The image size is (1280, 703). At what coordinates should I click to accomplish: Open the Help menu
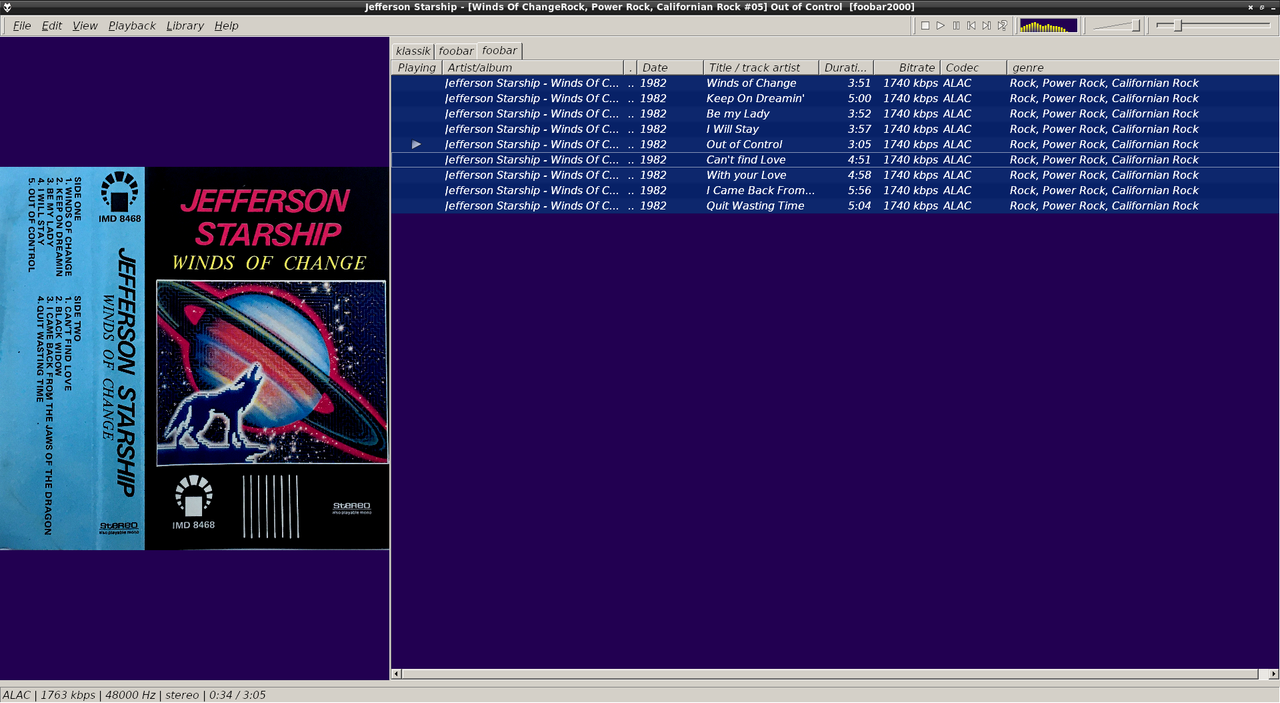coord(227,25)
